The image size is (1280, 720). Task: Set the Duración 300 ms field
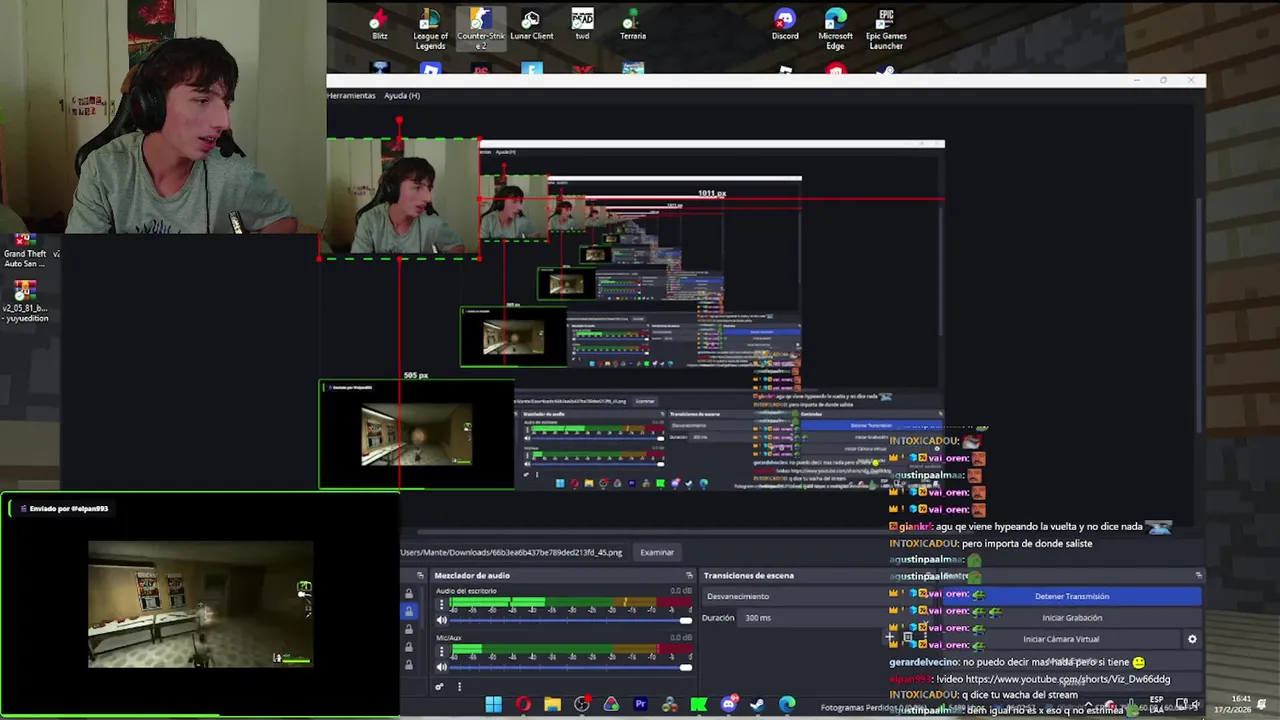click(812, 618)
